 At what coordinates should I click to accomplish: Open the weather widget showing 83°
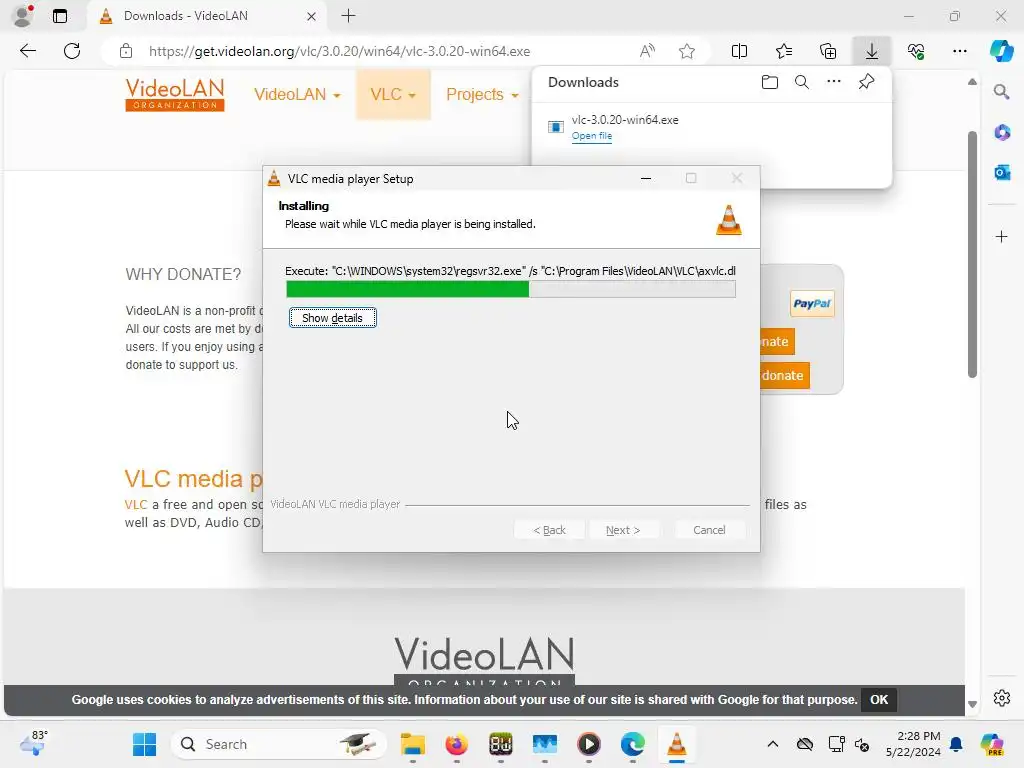[33, 744]
